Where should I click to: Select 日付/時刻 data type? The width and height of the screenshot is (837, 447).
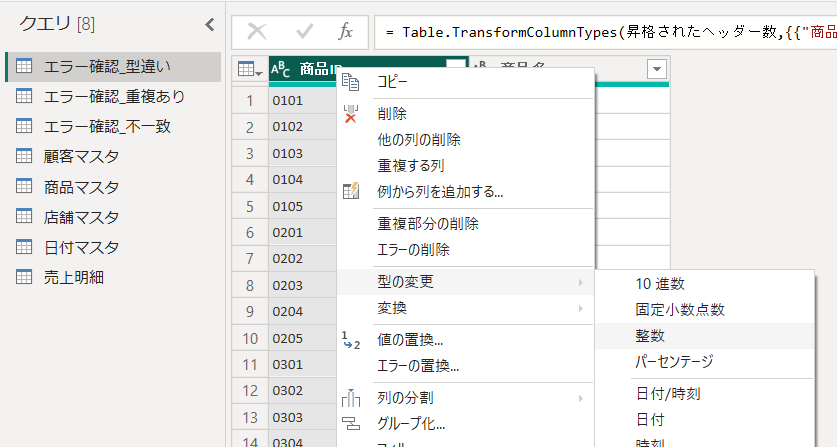(705, 394)
